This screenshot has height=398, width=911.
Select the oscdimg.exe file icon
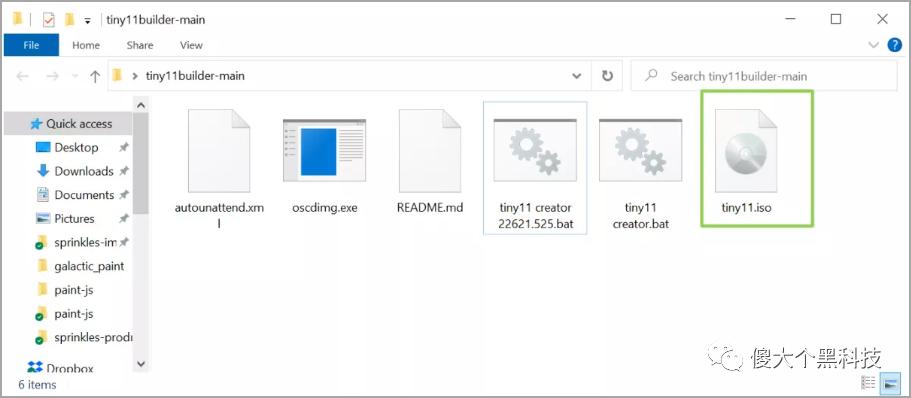coord(324,150)
